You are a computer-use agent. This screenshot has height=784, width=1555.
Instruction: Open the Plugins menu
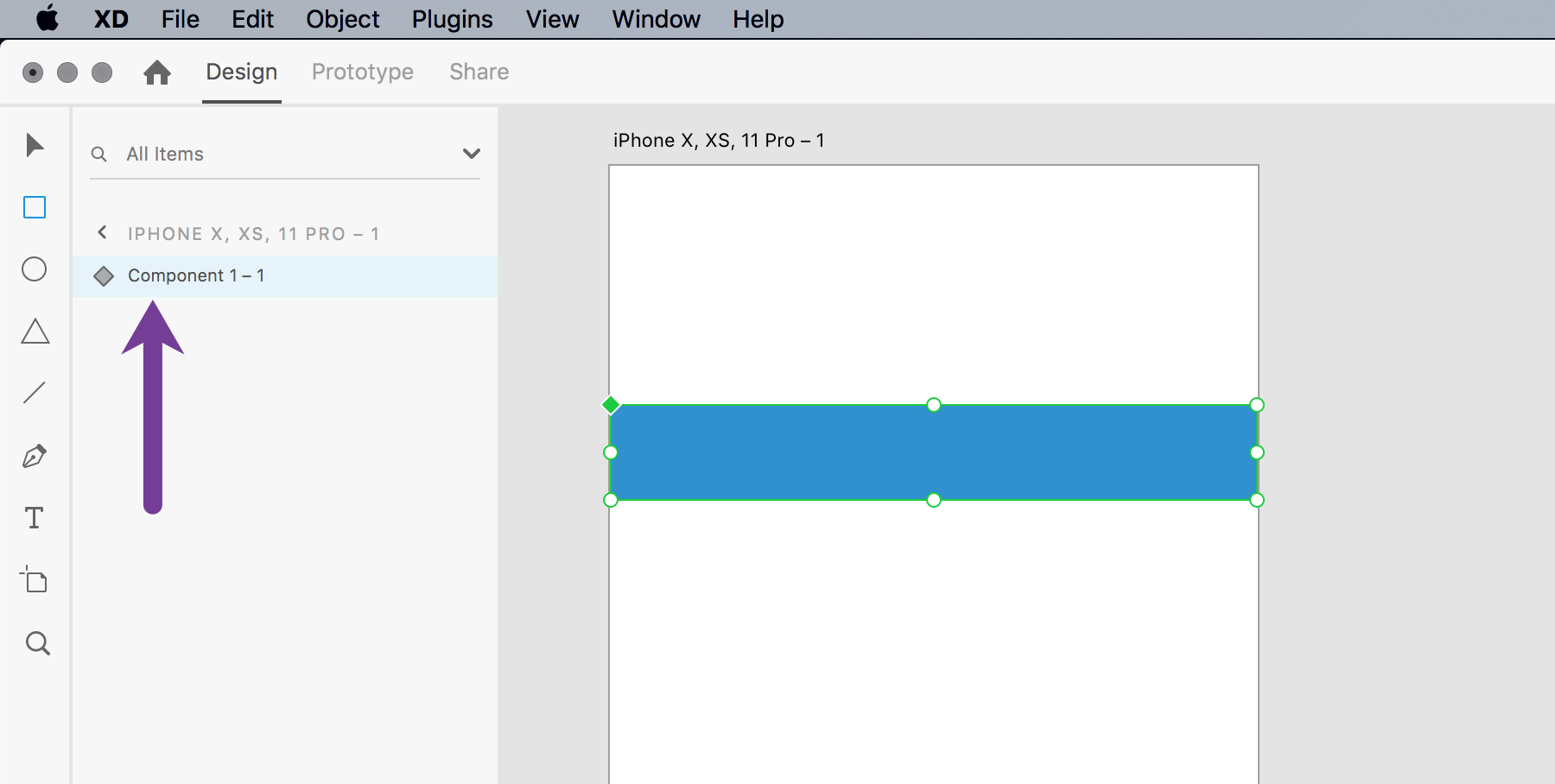452,19
